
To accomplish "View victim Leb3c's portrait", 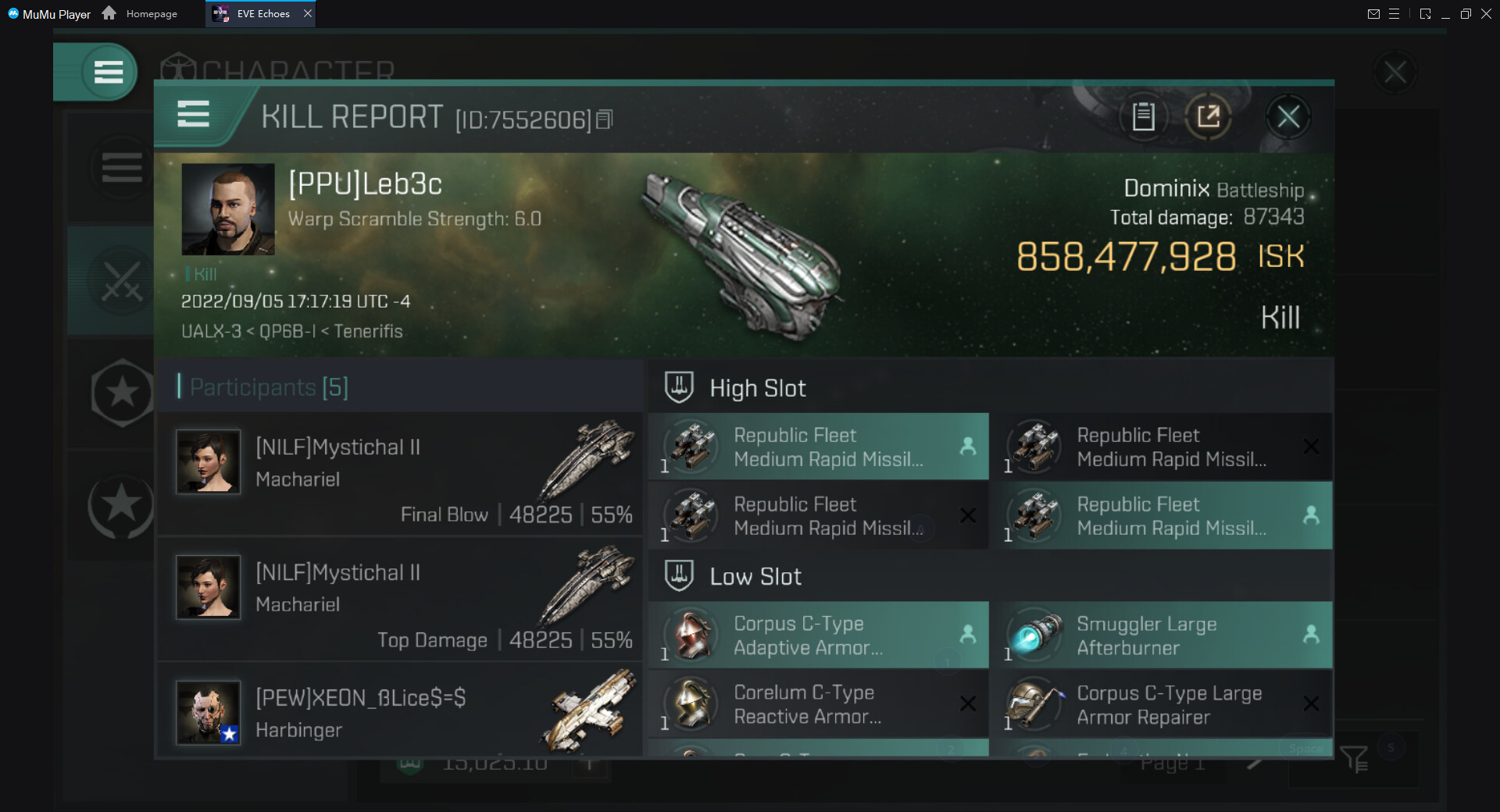I will 228,209.
